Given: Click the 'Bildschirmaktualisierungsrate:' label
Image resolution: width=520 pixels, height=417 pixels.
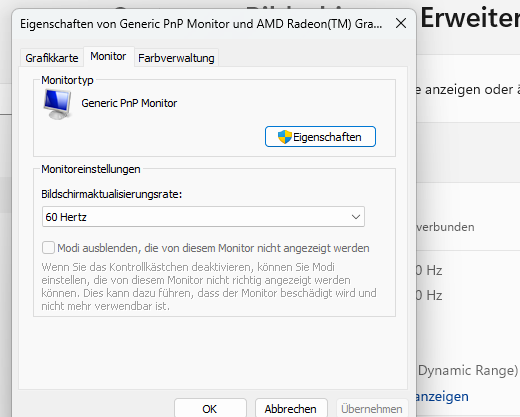Looking at the screenshot, I should tap(112, 194).
